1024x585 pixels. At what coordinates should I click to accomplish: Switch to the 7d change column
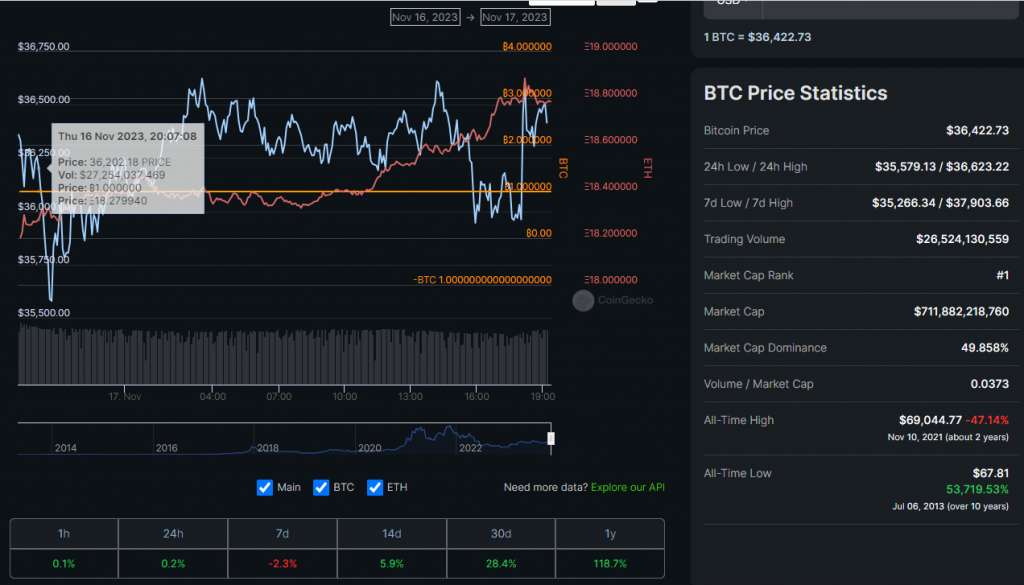pyautogui.click(x=282, y=534)
